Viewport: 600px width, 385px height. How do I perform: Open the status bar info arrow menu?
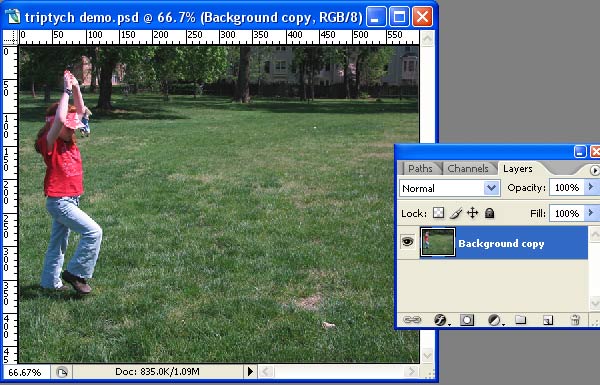coord(250,372)
